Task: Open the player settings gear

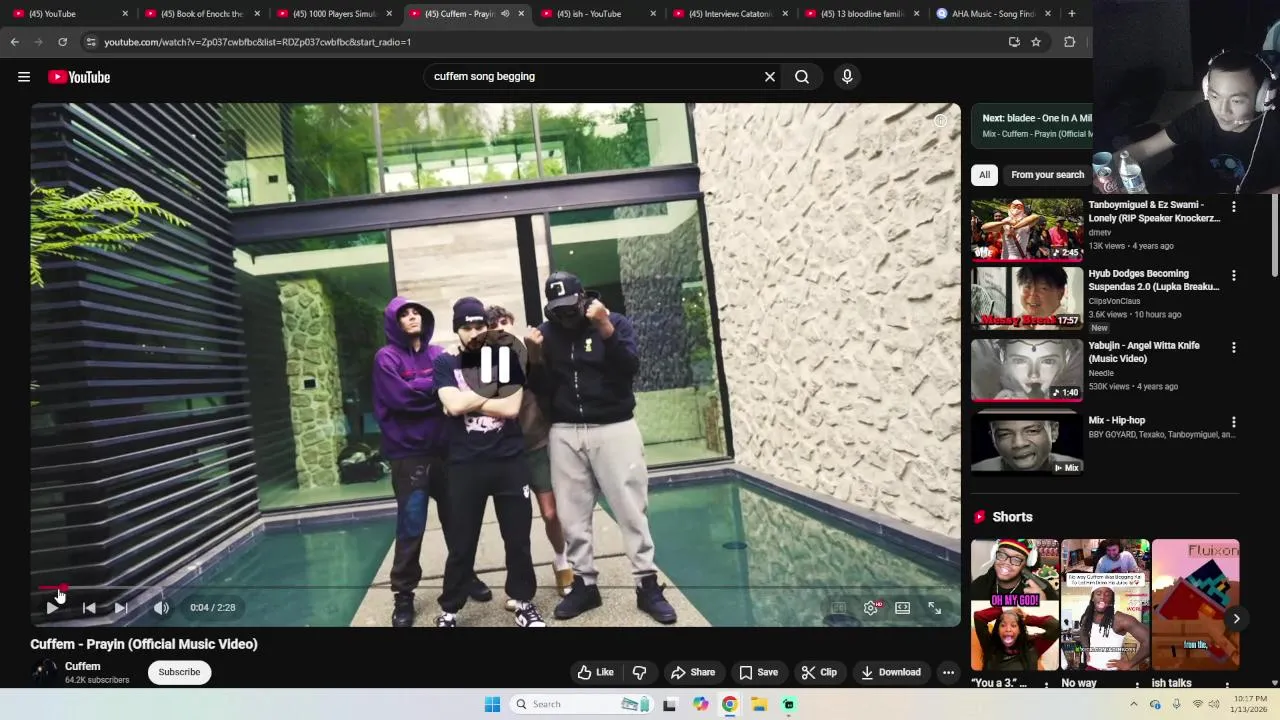Action: pos(871,607)
